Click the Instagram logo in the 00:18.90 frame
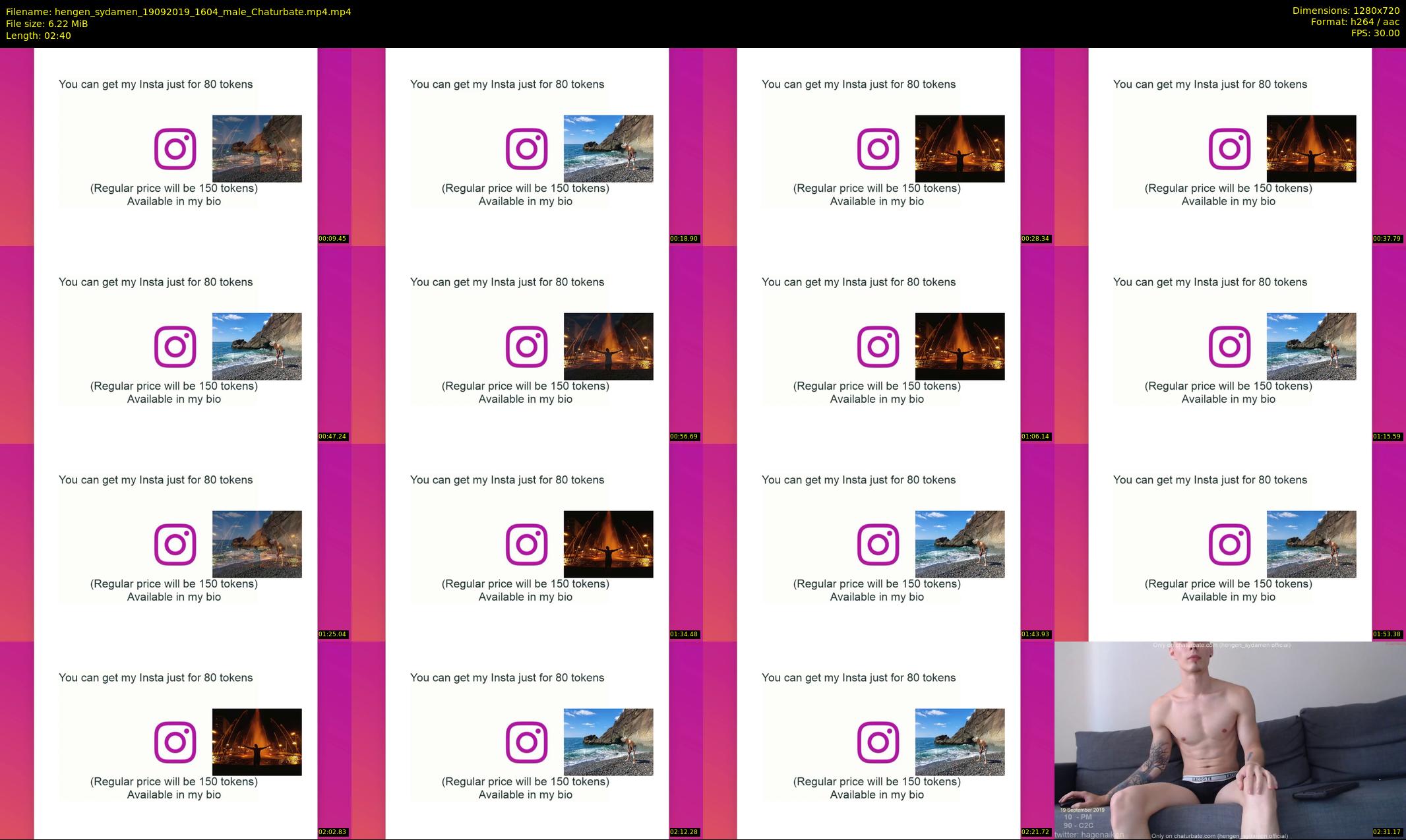 [526, 149]
